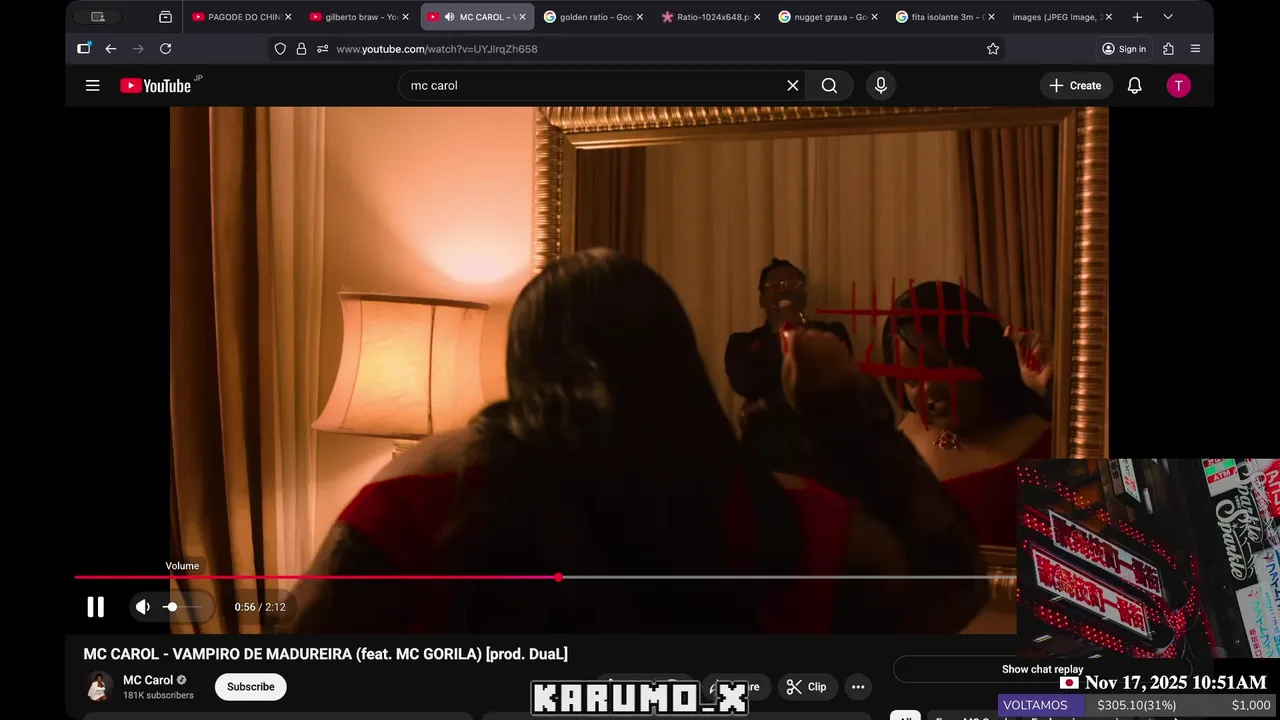Expand the list all tabs chevron
Image resolution: width=1280 pixels, height=720 pixels.
(x=1167, y=17)
